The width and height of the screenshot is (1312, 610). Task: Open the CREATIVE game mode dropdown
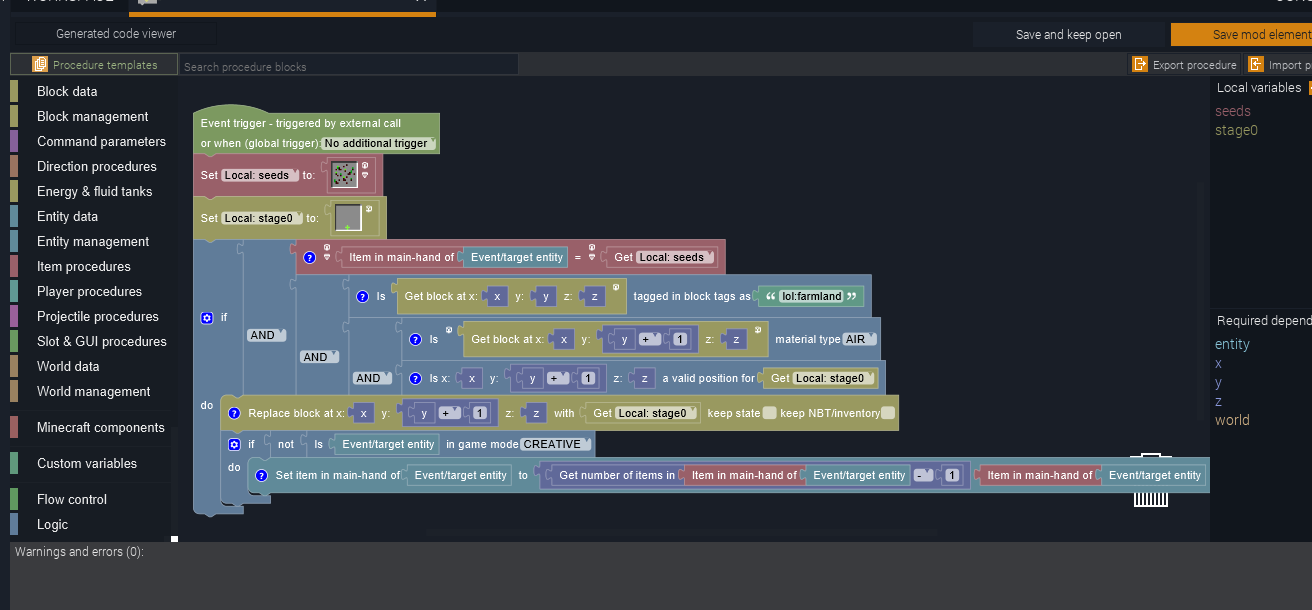click(555, 444)
